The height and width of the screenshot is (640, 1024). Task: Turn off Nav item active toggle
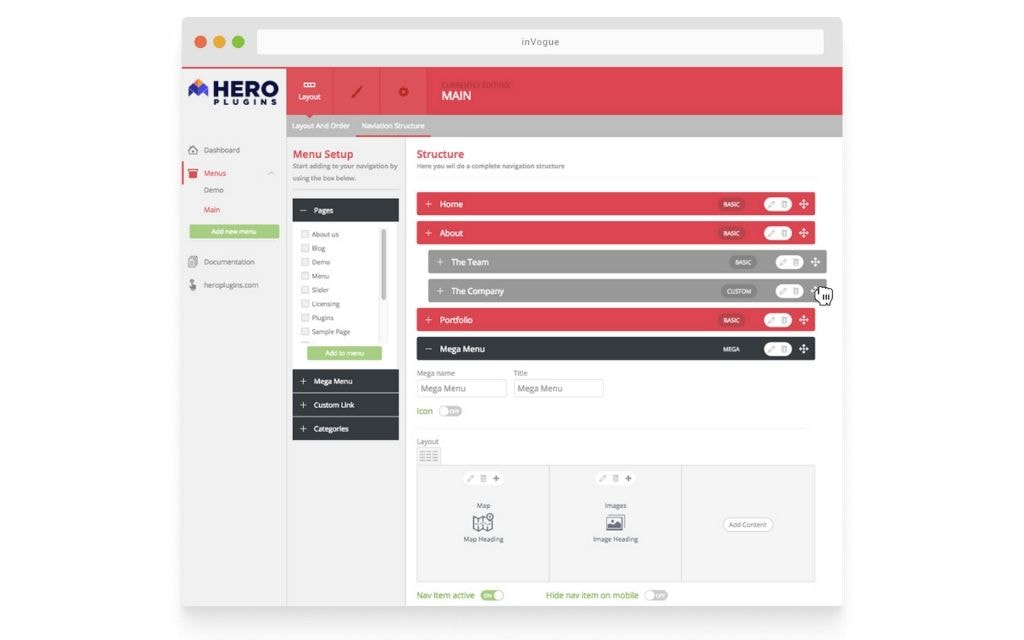point(492,595)
